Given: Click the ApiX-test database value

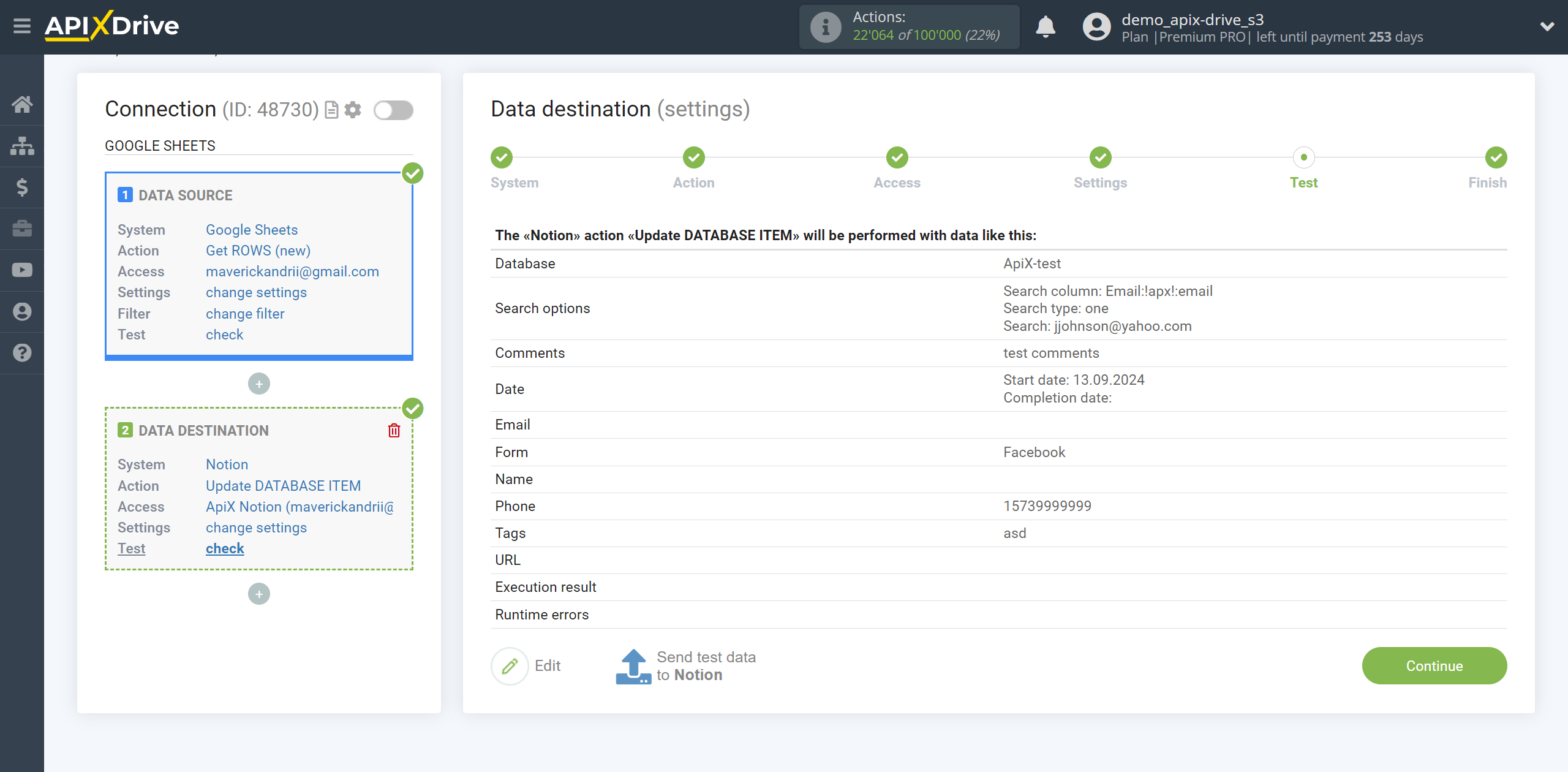Looking at the screenshot, I should pos(1032,263).
